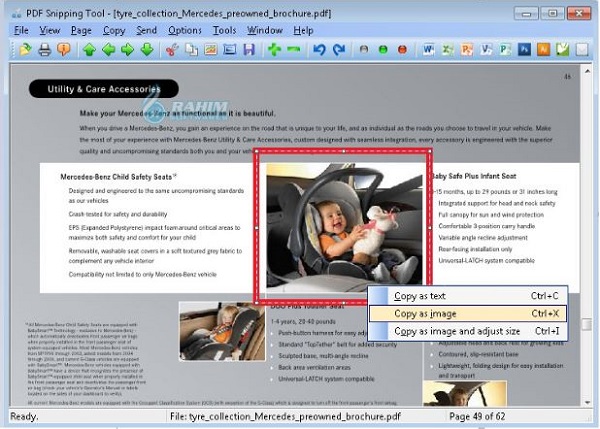The height and width of the screenshot is (429, 600).
Task: Click the 'Universal-LATCH system compatible' infant seat line
Action: coord(486,261)
